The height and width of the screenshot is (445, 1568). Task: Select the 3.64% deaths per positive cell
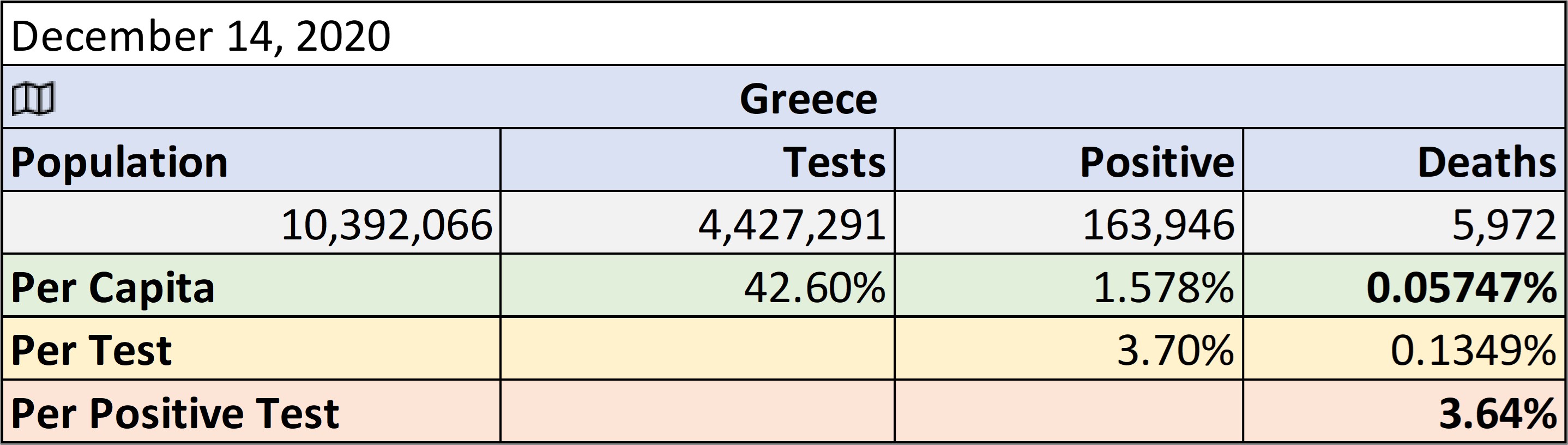[x=1404, y=411]
